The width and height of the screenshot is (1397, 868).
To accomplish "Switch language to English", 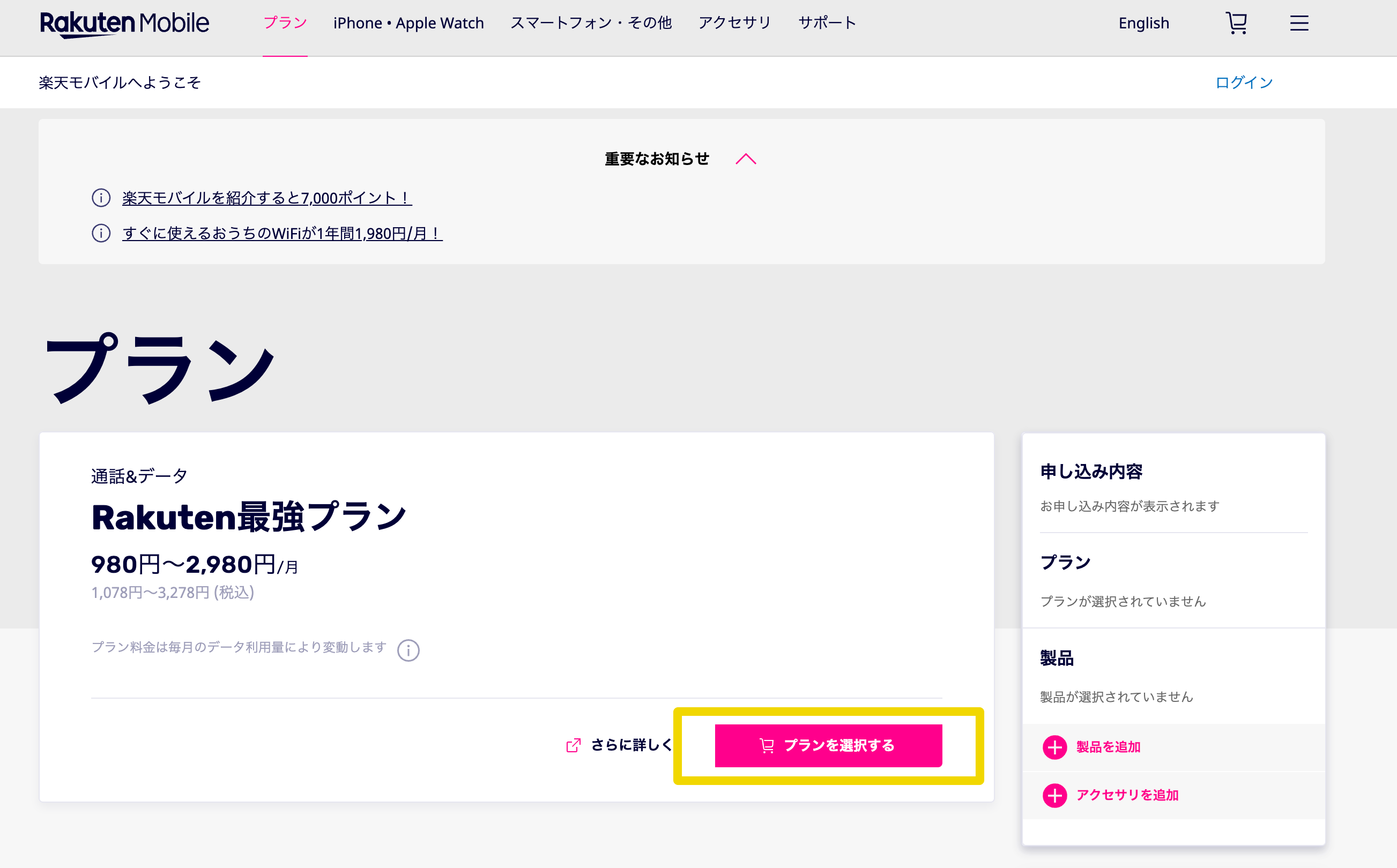I will pyautogui.click(x=1143, y=23).
